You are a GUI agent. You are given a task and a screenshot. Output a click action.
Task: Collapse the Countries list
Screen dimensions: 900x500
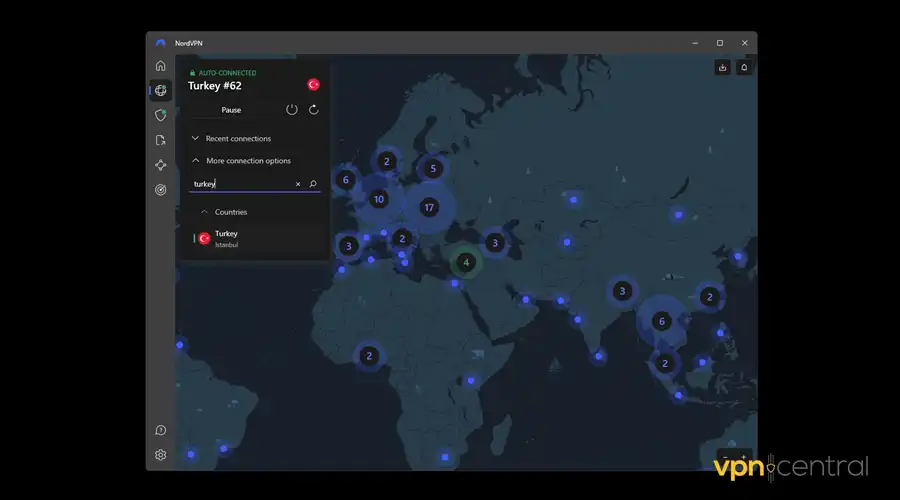point(230,212)
